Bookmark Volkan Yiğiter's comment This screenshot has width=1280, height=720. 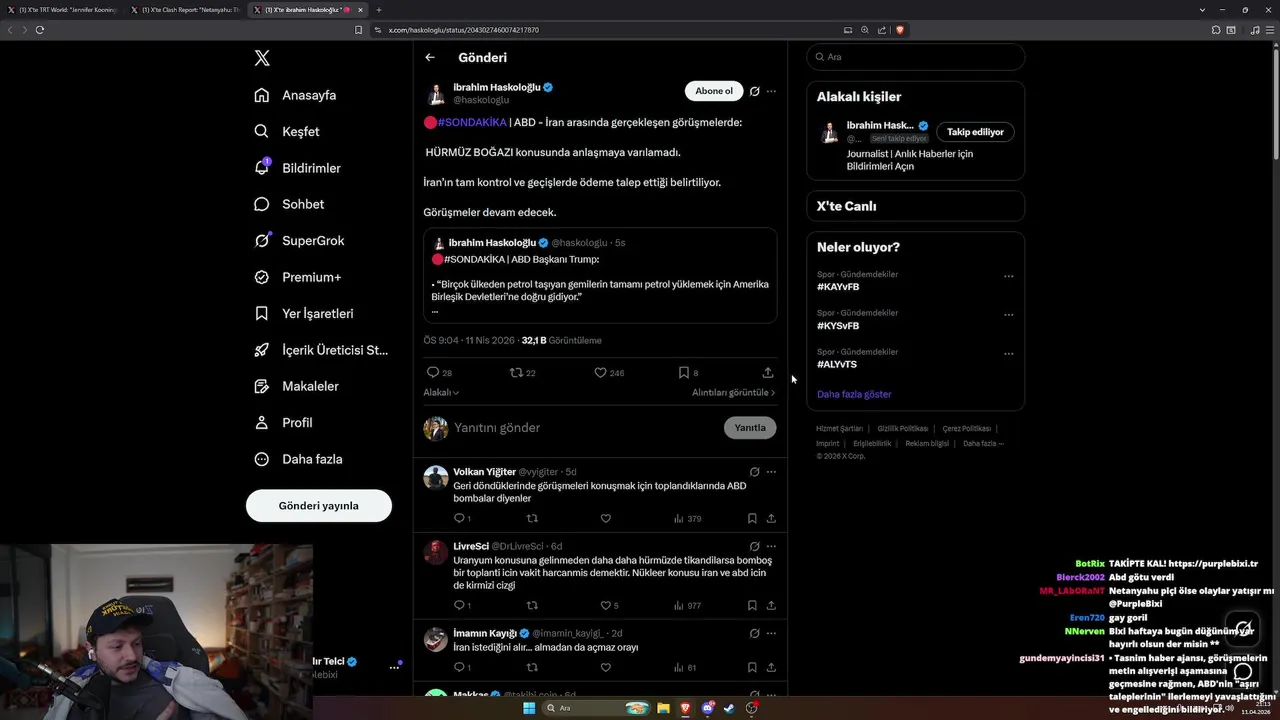pyautogui.click(x=752, y=518)
